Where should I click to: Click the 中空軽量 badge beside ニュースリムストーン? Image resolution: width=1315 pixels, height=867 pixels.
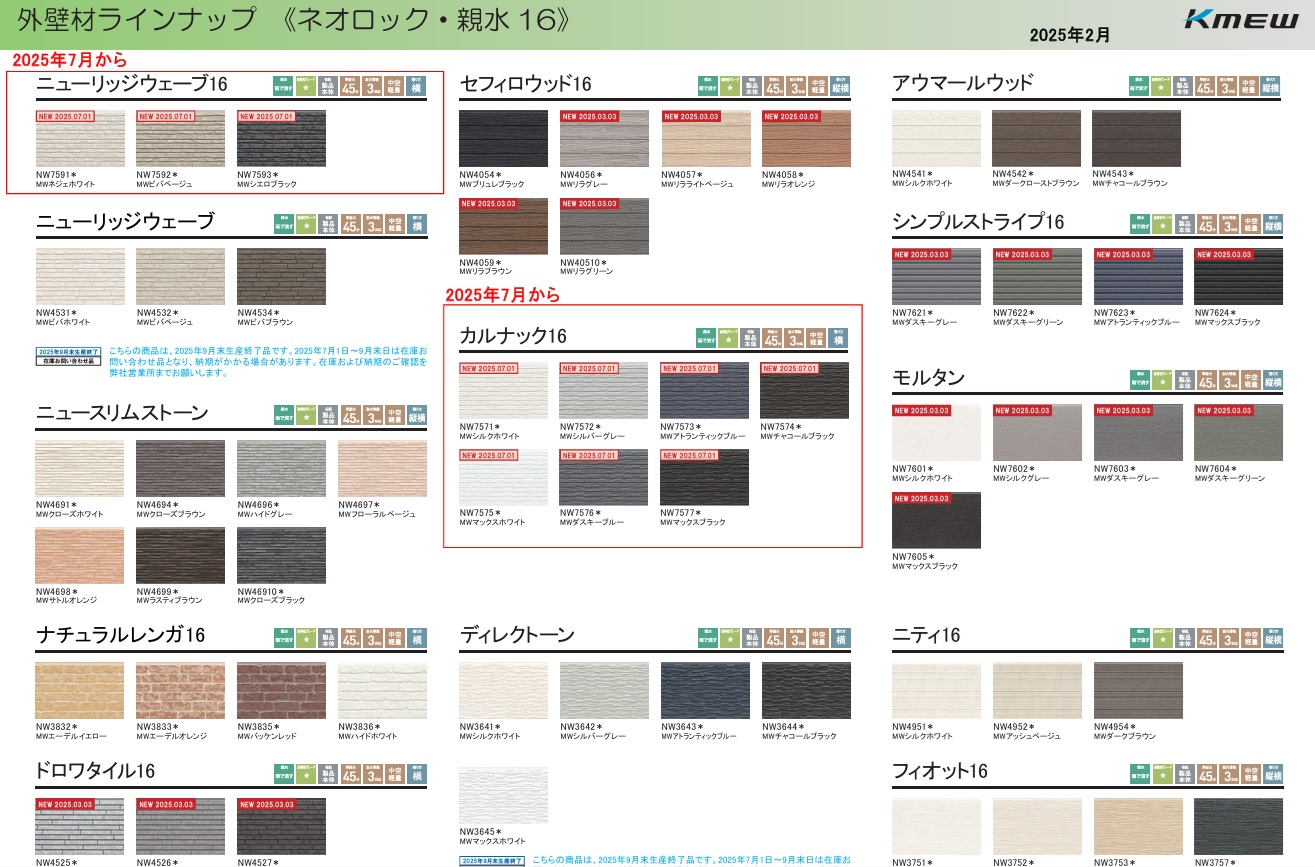(x=394, y=415)
